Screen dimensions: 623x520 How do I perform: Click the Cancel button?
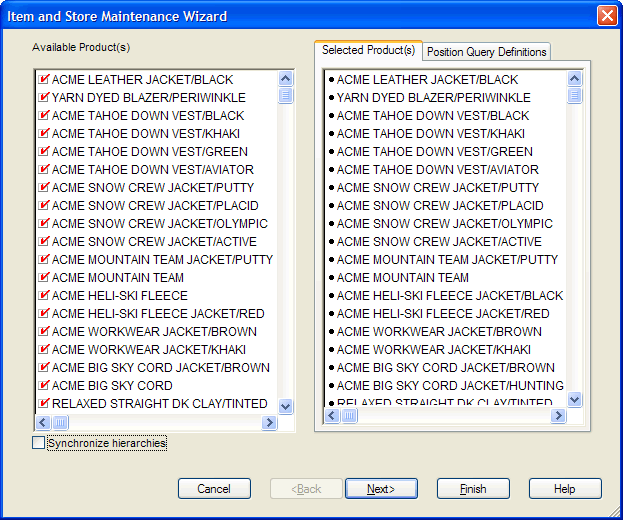(x=214, y=489)
